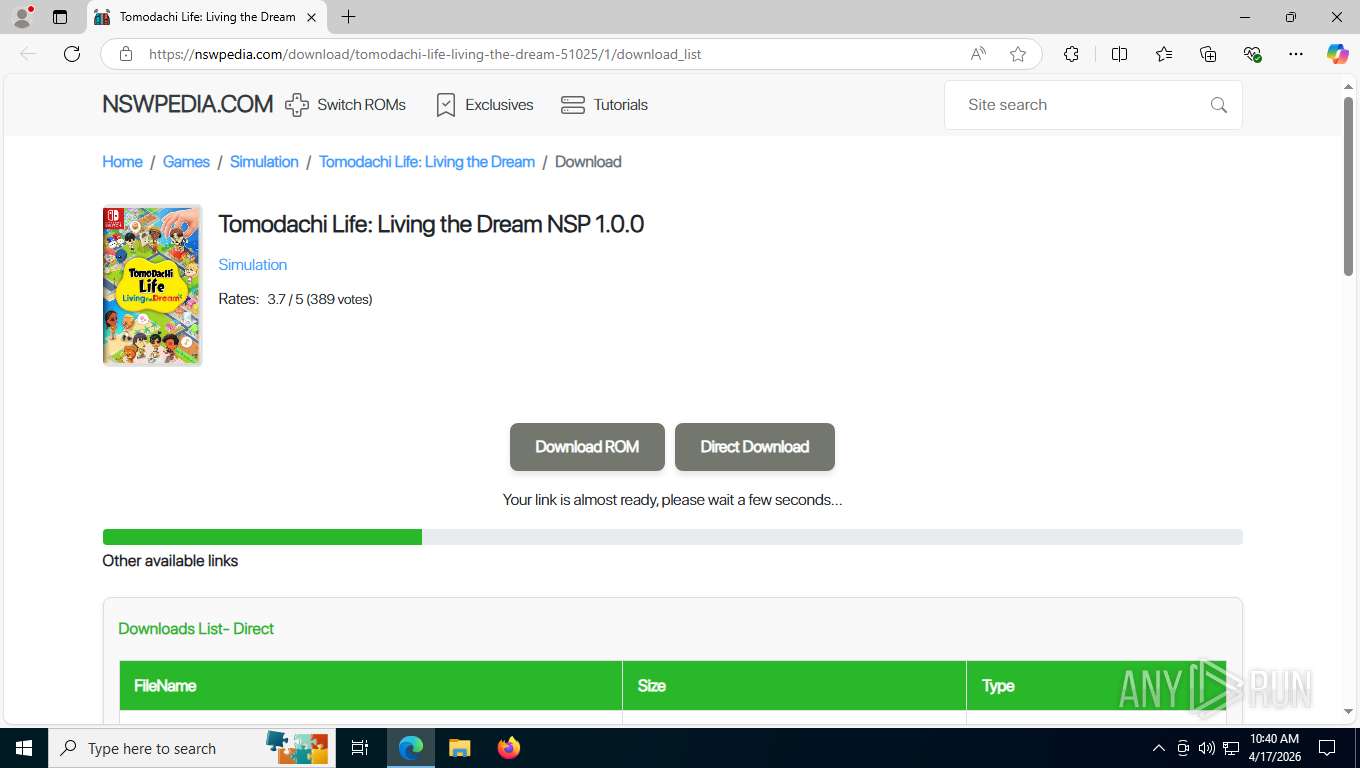Go back to the previous page
The width and height of the screenshot is (1360, 768).
28,54
